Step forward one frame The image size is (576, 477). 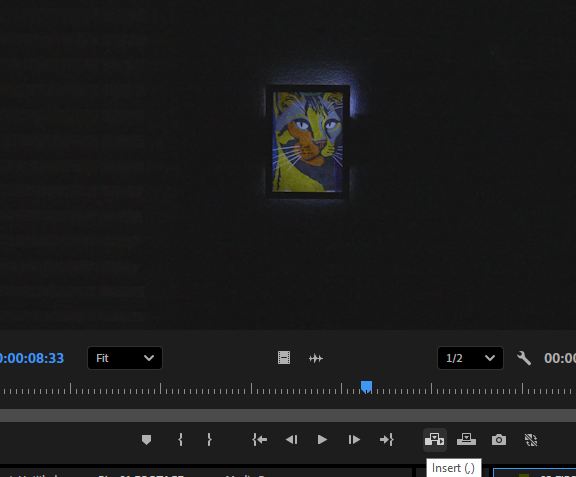tap(354, 440)
